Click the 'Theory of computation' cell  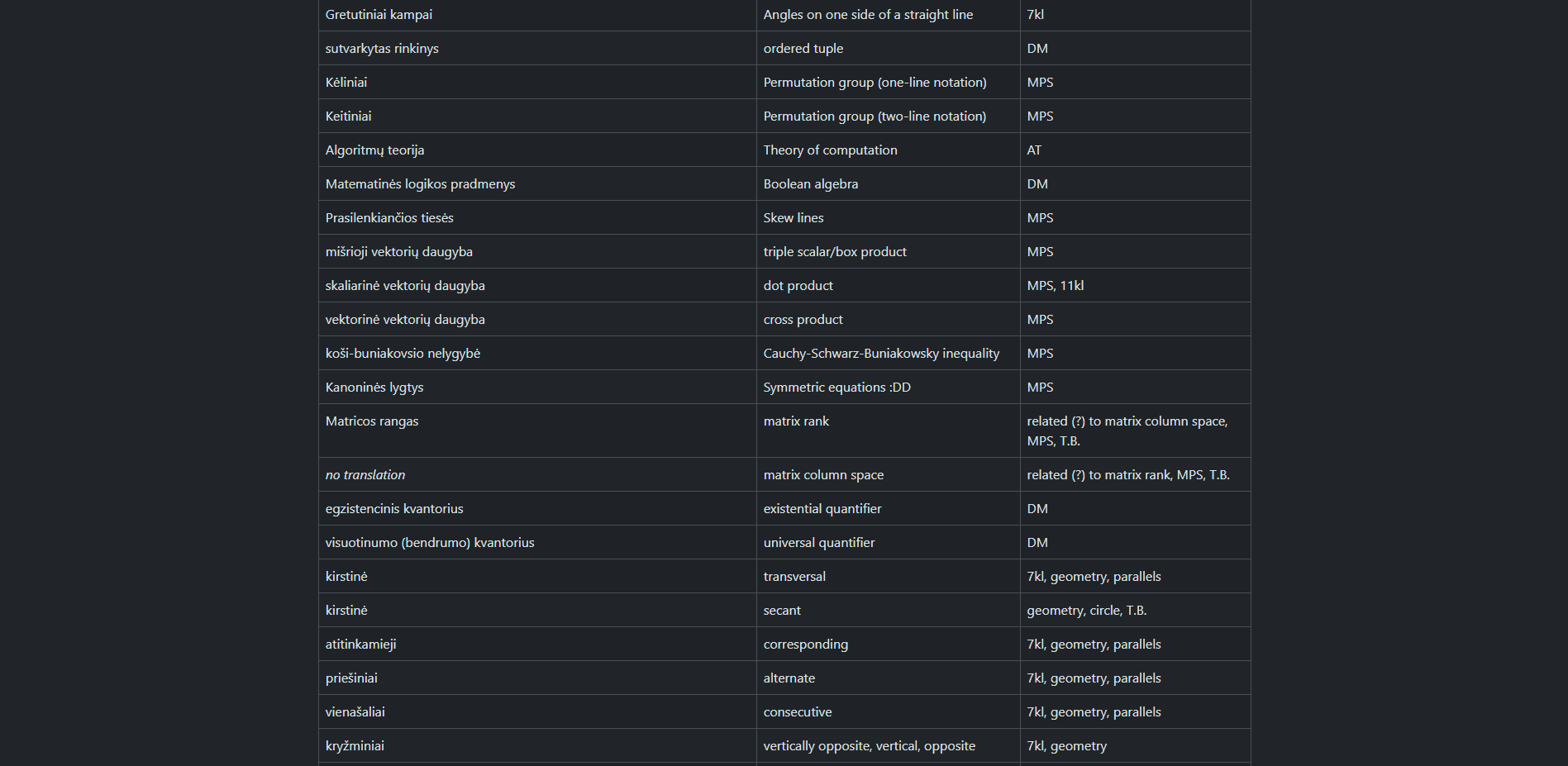[830, 150]
